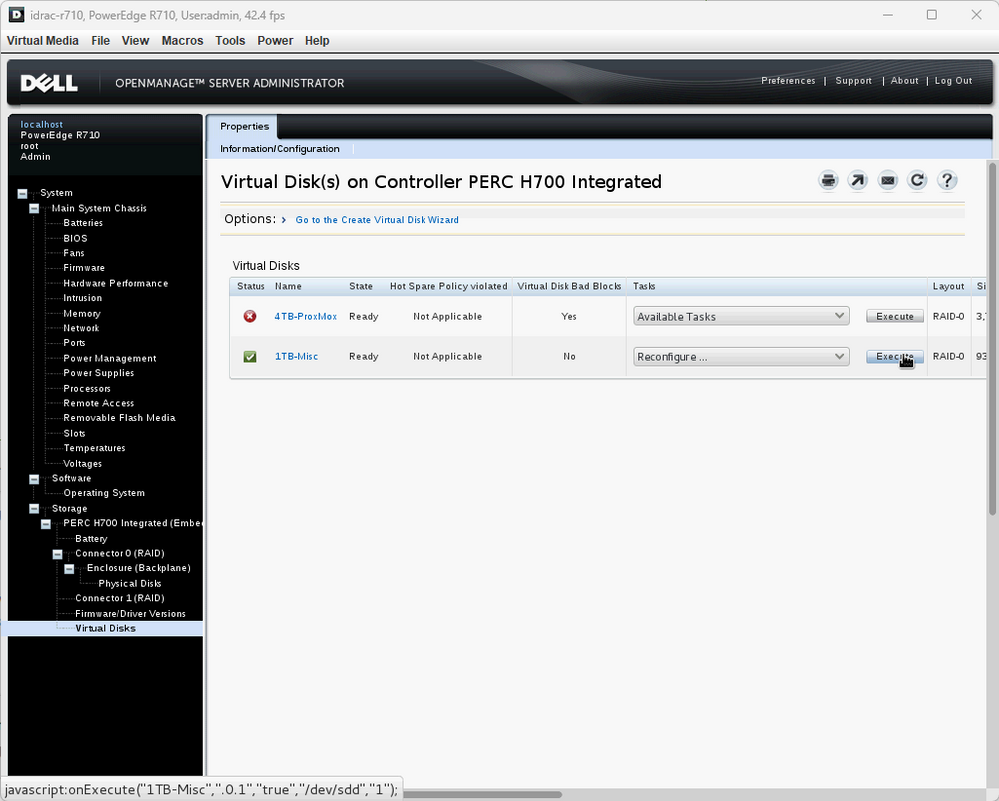999x801 pixels.
Task: Select Removable Flash Media in the tree
Action: [x=119, y=418]
